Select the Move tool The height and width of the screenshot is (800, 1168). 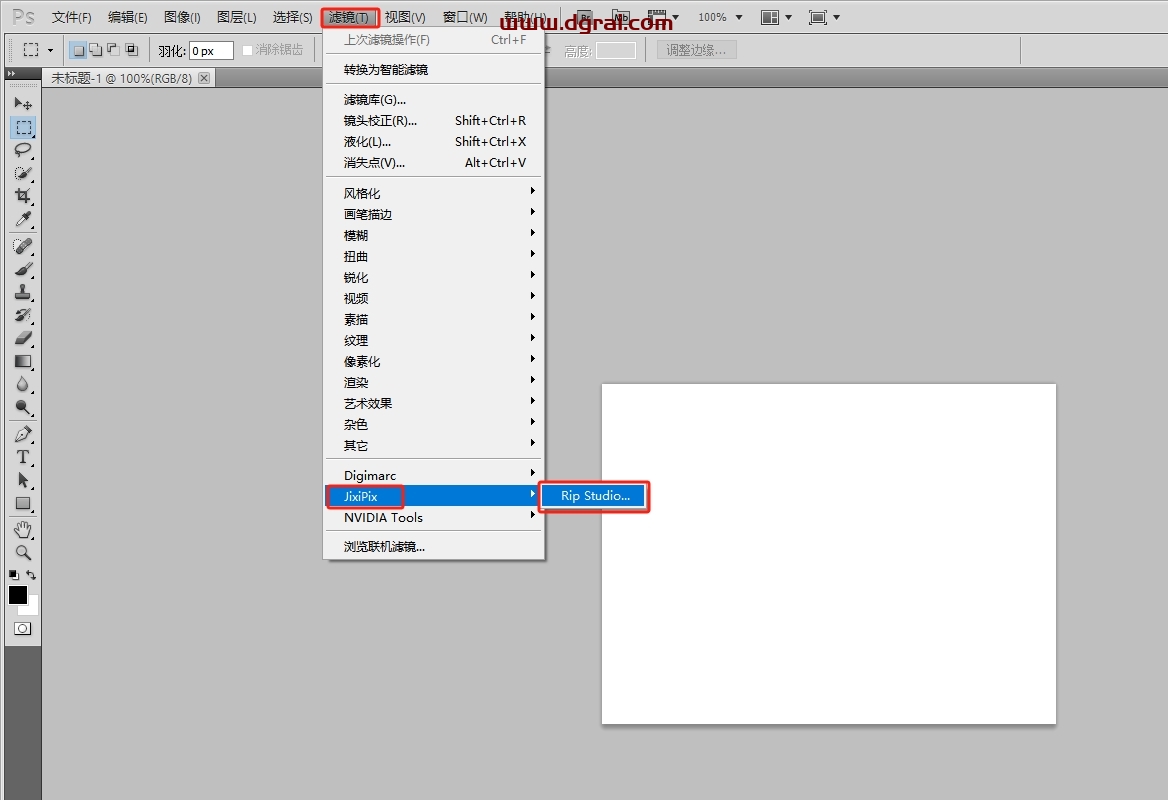[x=23, y=104]
